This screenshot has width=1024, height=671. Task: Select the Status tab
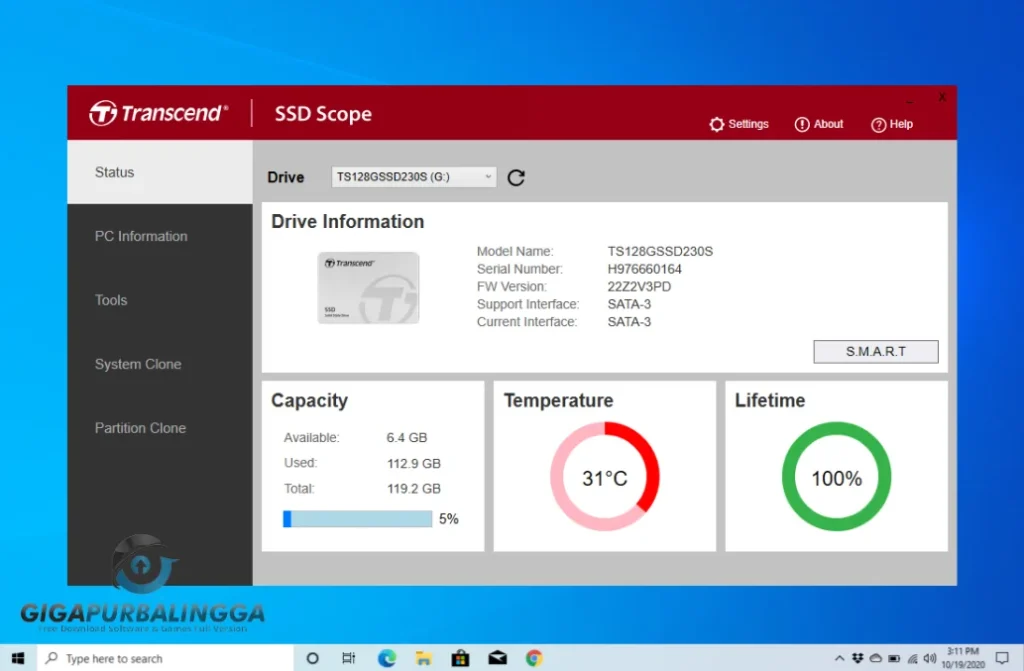(x=114, y=171)
